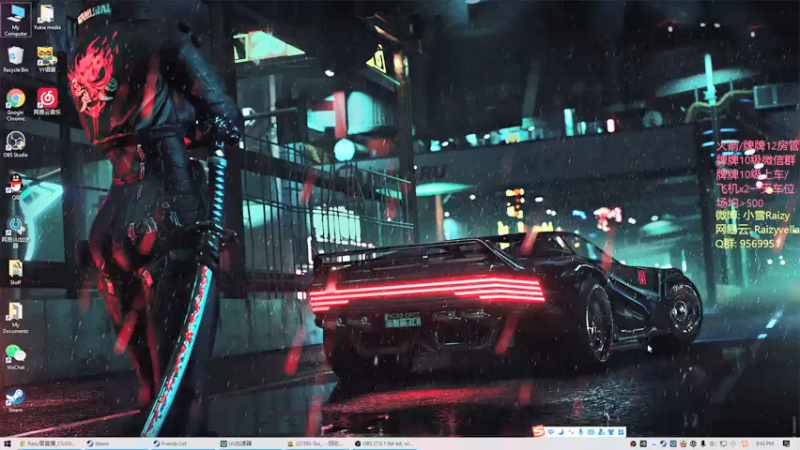Open the NetEase UU accelerator desktop icon
Screen dimensions: 800x450
(x=15, y=232)
